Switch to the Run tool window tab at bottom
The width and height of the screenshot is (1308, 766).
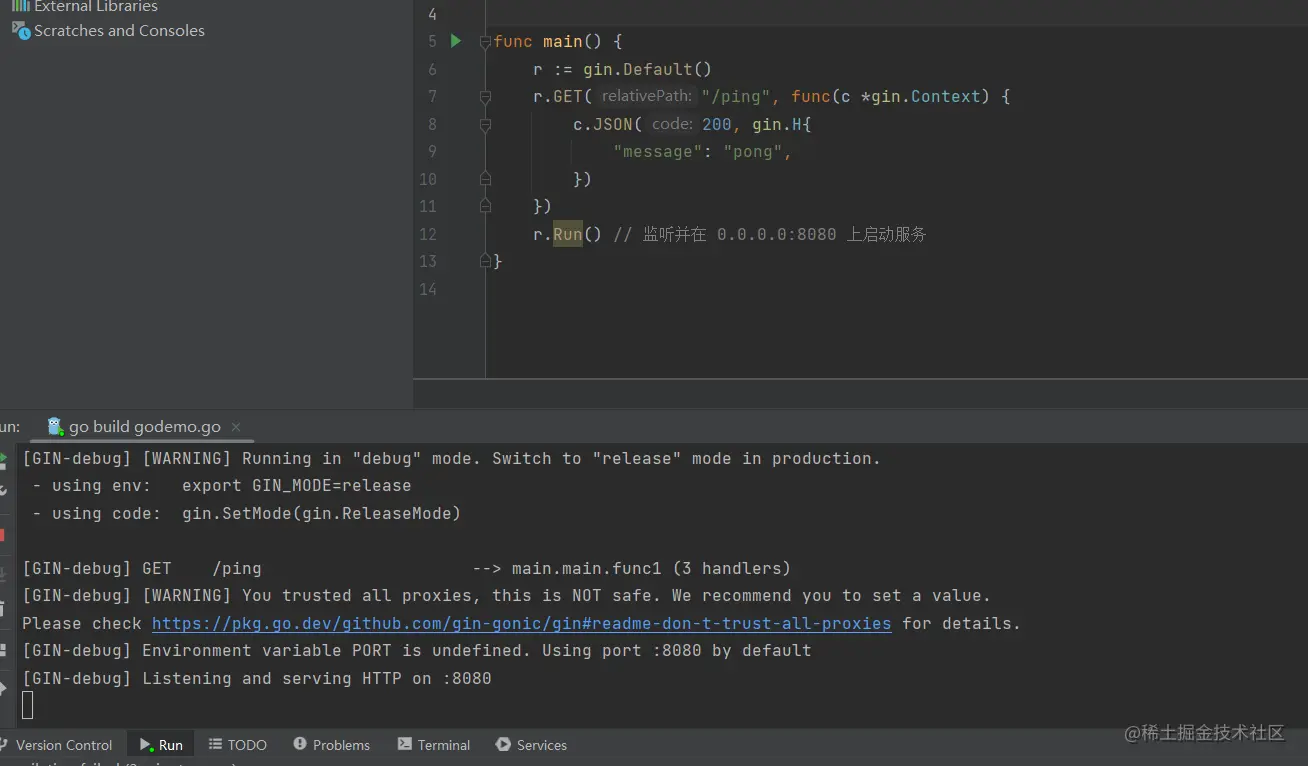(161, 745)
